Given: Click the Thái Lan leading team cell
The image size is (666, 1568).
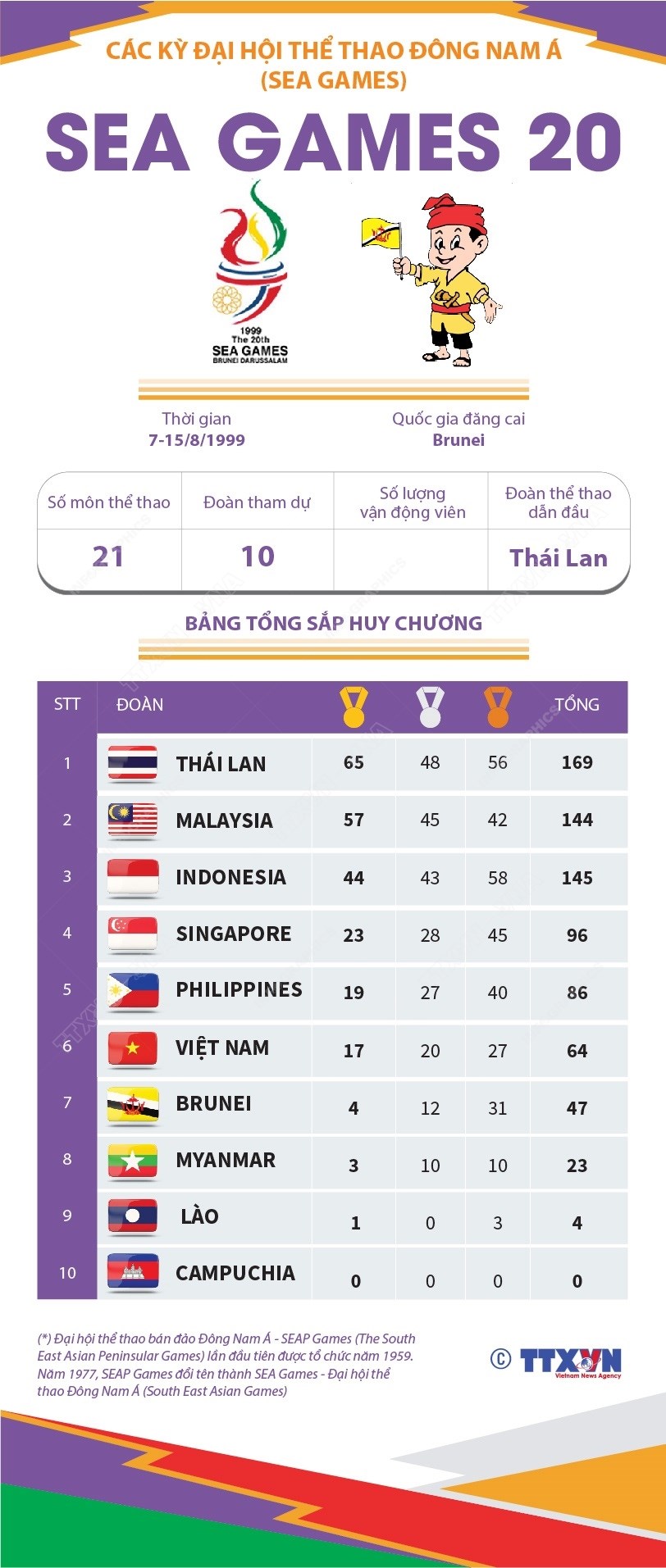Looking at the screenshot, I should click(x=559, y=558).
